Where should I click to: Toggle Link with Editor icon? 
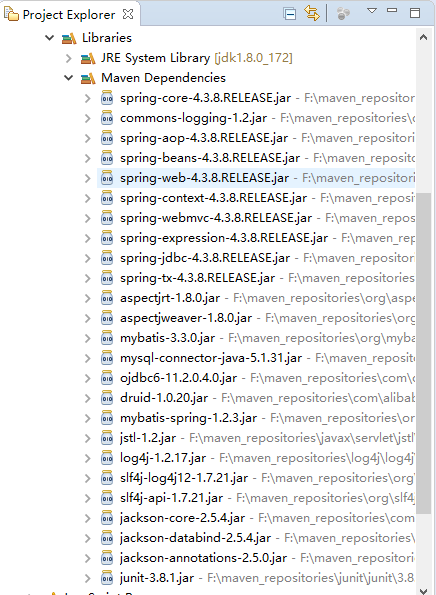[x=312, y=14]
